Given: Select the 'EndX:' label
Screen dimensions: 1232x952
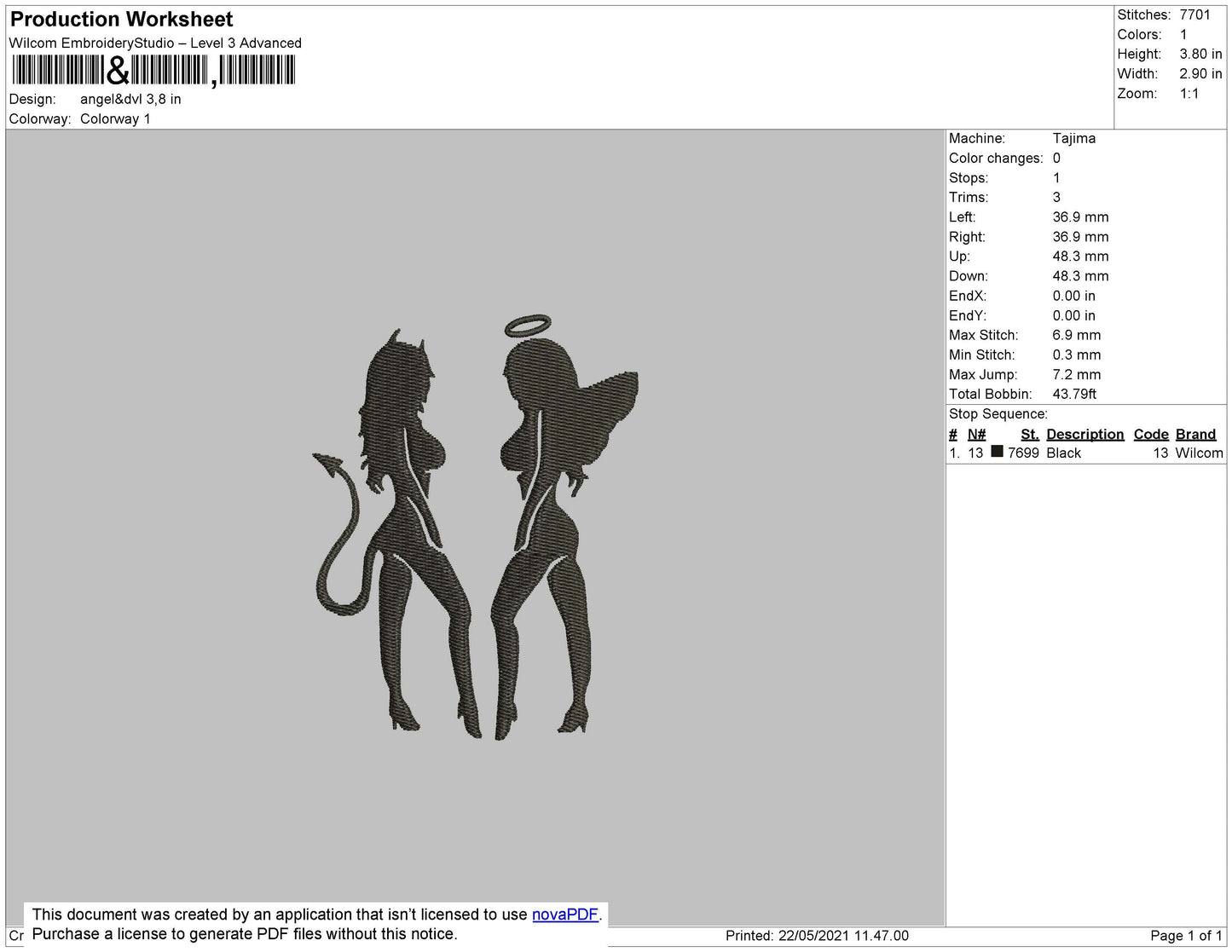Looking at the screenshot, I should click(968, 296).
